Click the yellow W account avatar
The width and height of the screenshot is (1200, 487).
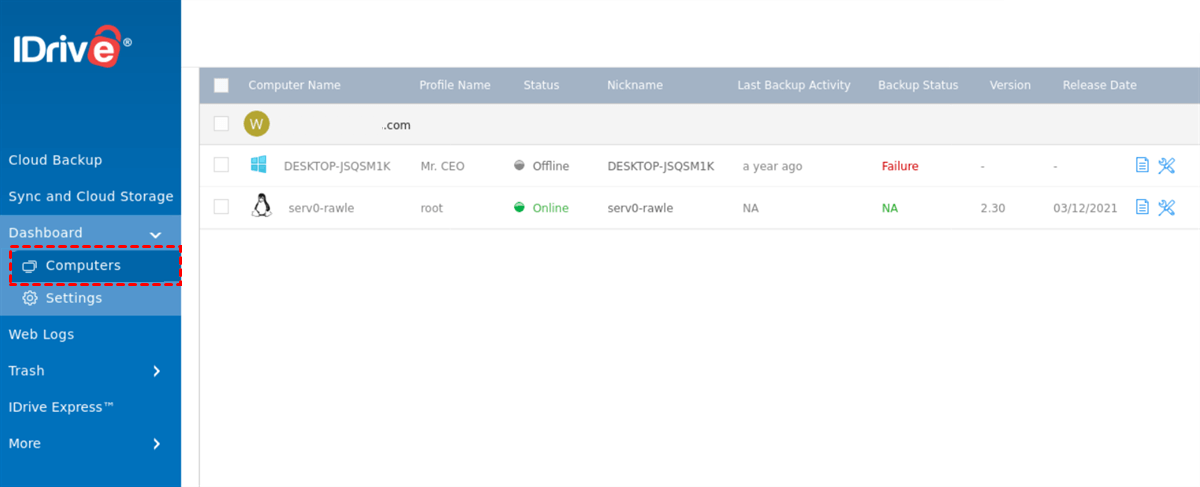pos(257,124)
